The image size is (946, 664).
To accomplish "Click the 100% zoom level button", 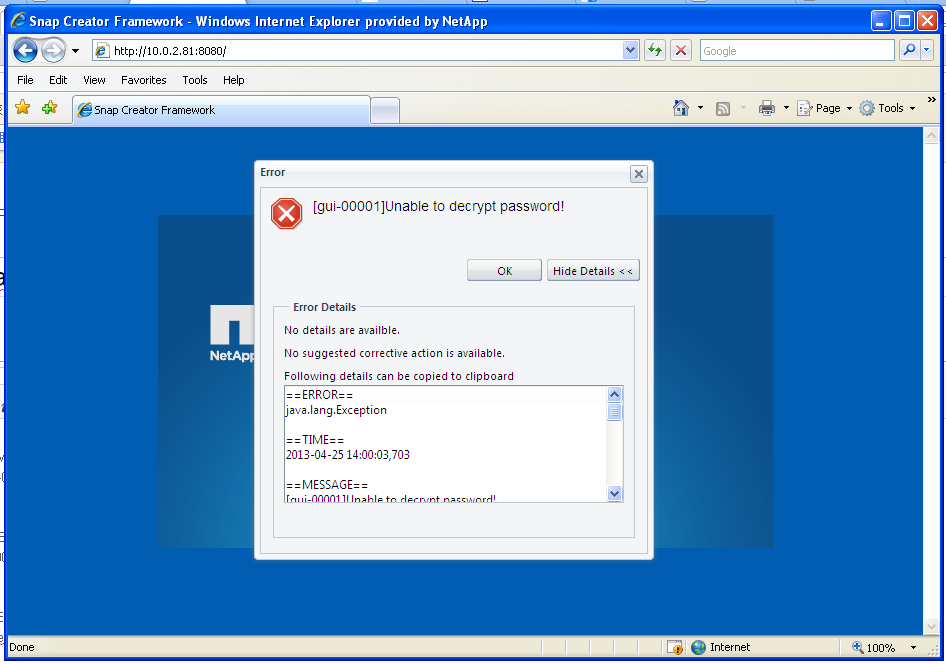I will pyautogui.click(x=874, y=648).
